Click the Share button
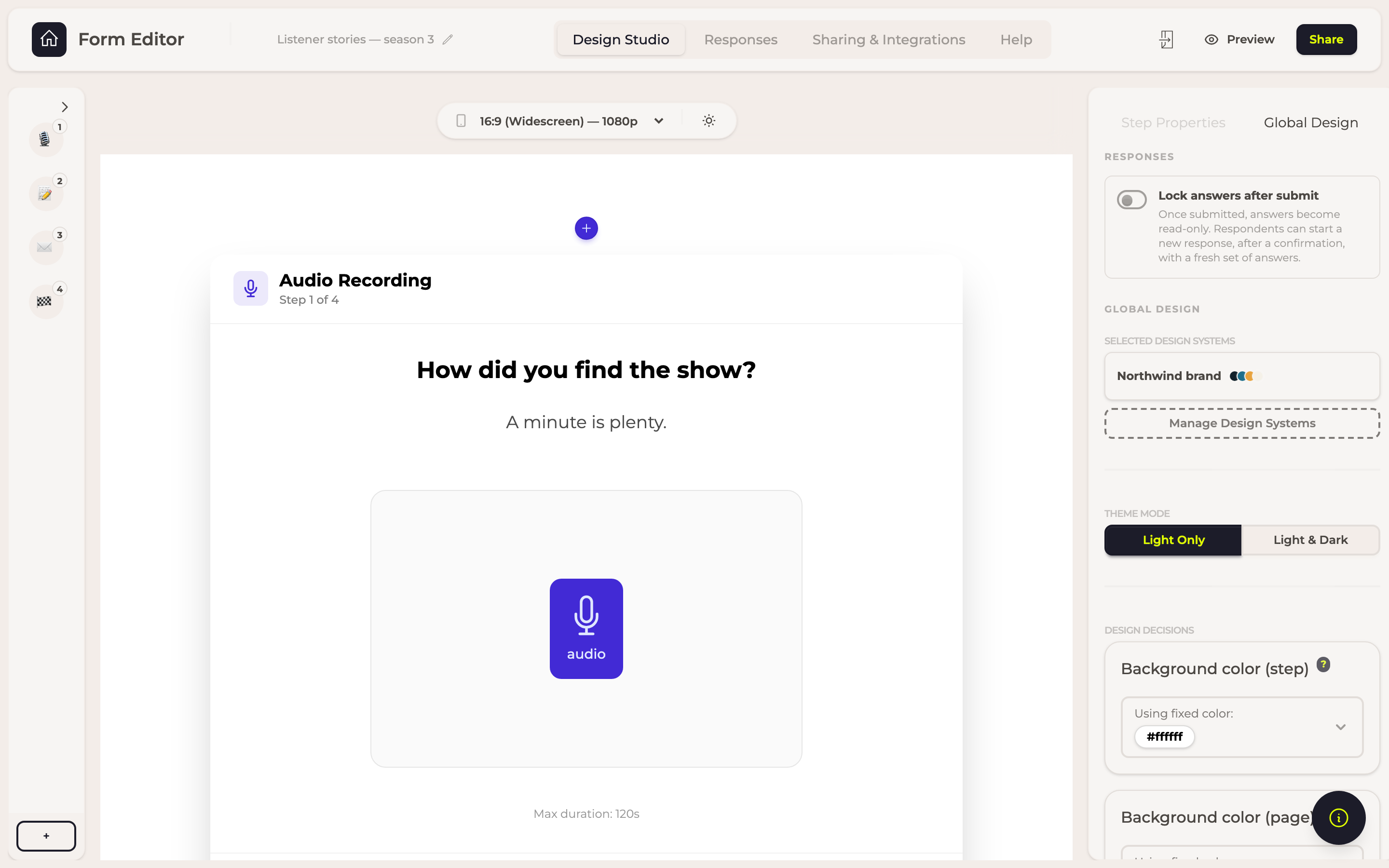 (1326, 40)
